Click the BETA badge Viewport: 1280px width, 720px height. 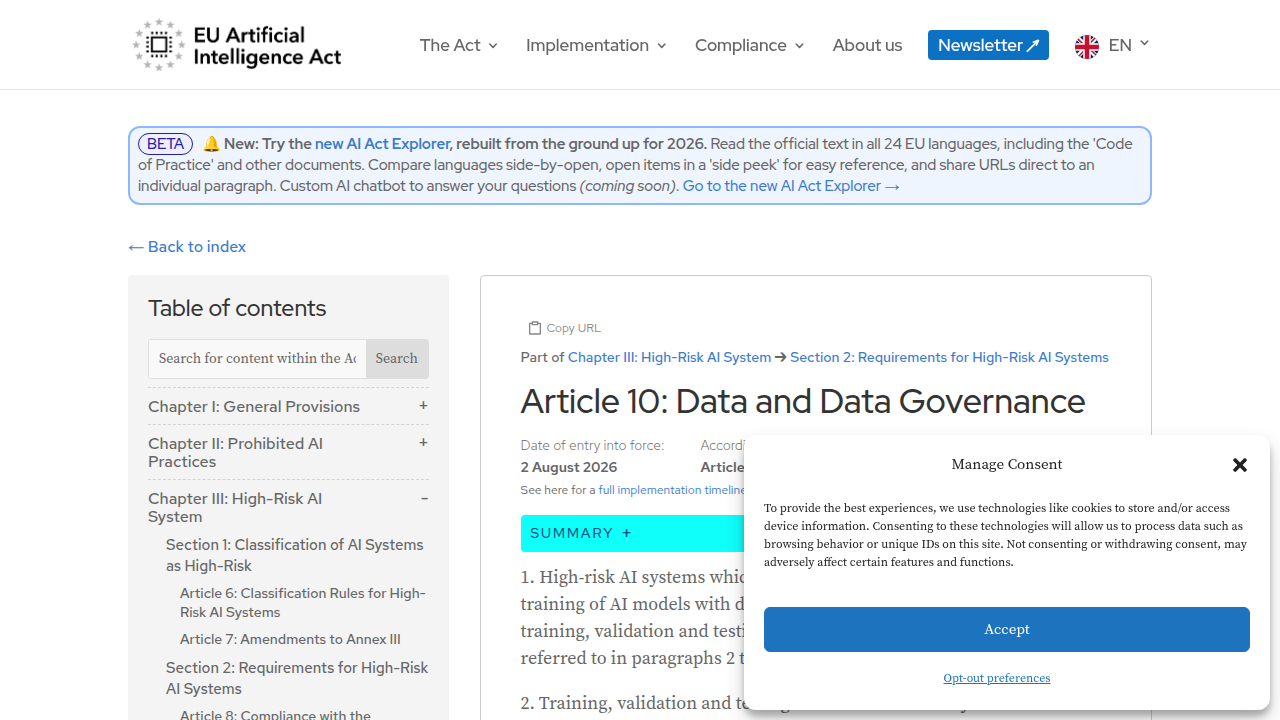pyautogui.click(x=165, y=144)
